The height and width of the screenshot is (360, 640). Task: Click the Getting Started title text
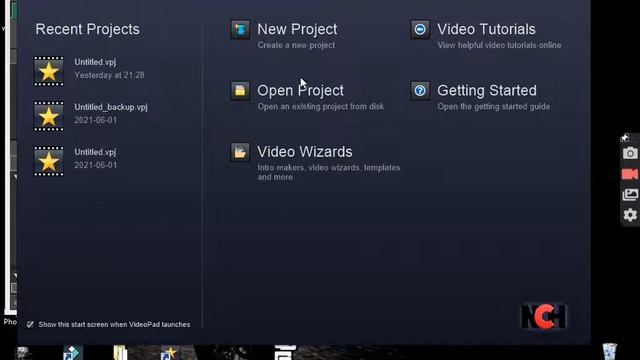[487, 91]
